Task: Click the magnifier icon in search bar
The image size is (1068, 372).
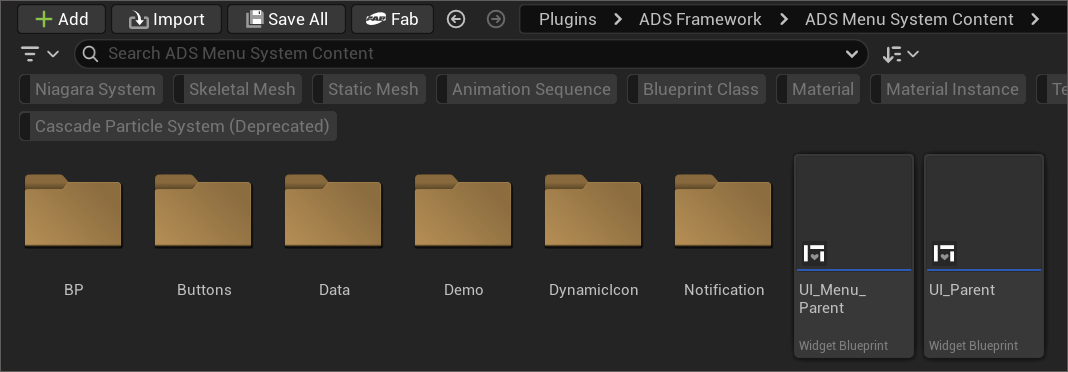Action: [90, 54]
